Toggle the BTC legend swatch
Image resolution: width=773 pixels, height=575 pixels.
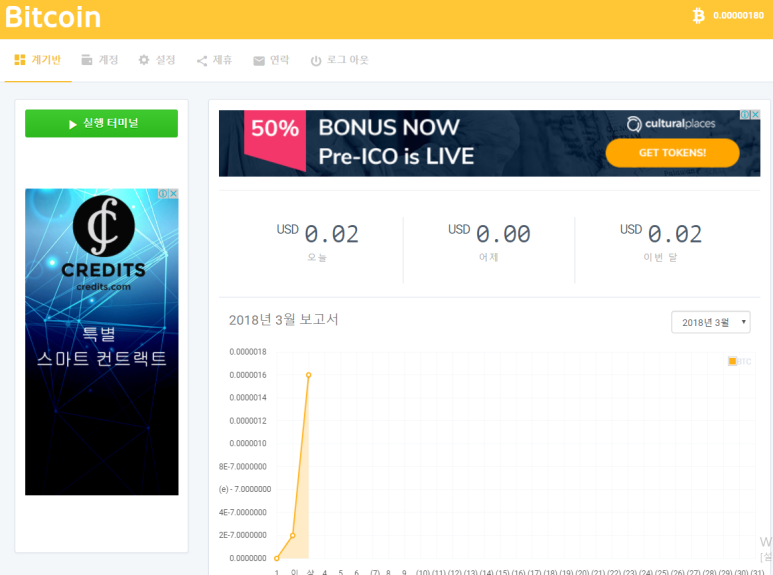[x=732, y=361]
